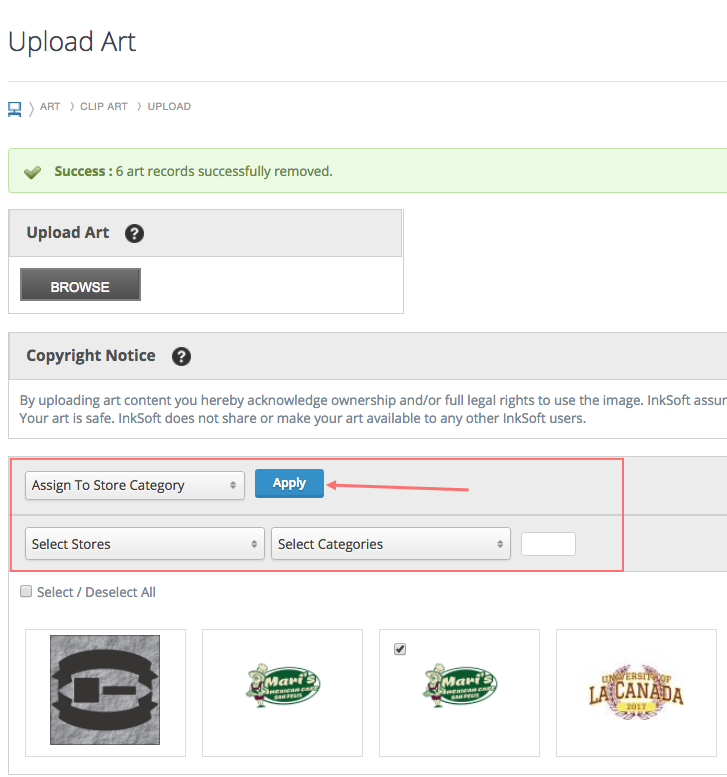Viewport: 727px width, 777px height.
Task: Open the Upload Art help question icon
Action: [134, 233]
